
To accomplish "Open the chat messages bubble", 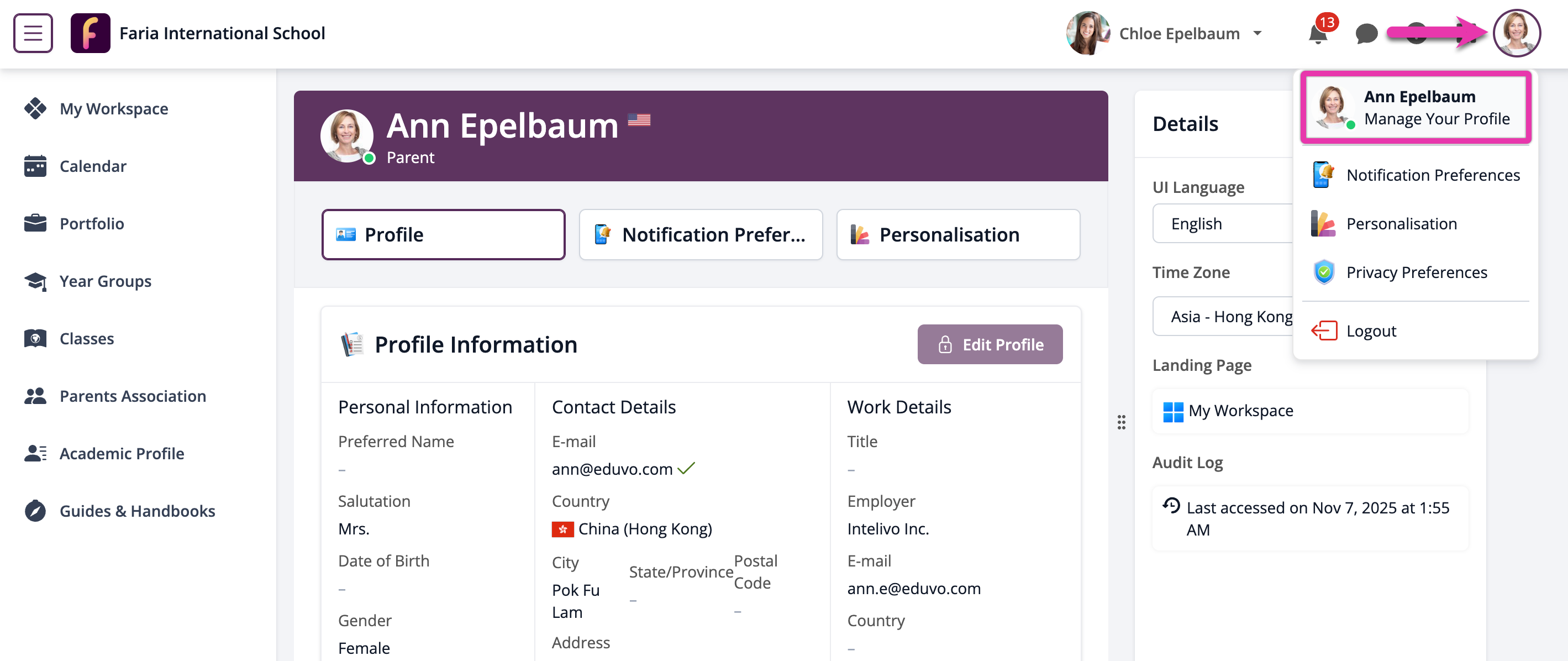I will click(x=1366, y=34).
